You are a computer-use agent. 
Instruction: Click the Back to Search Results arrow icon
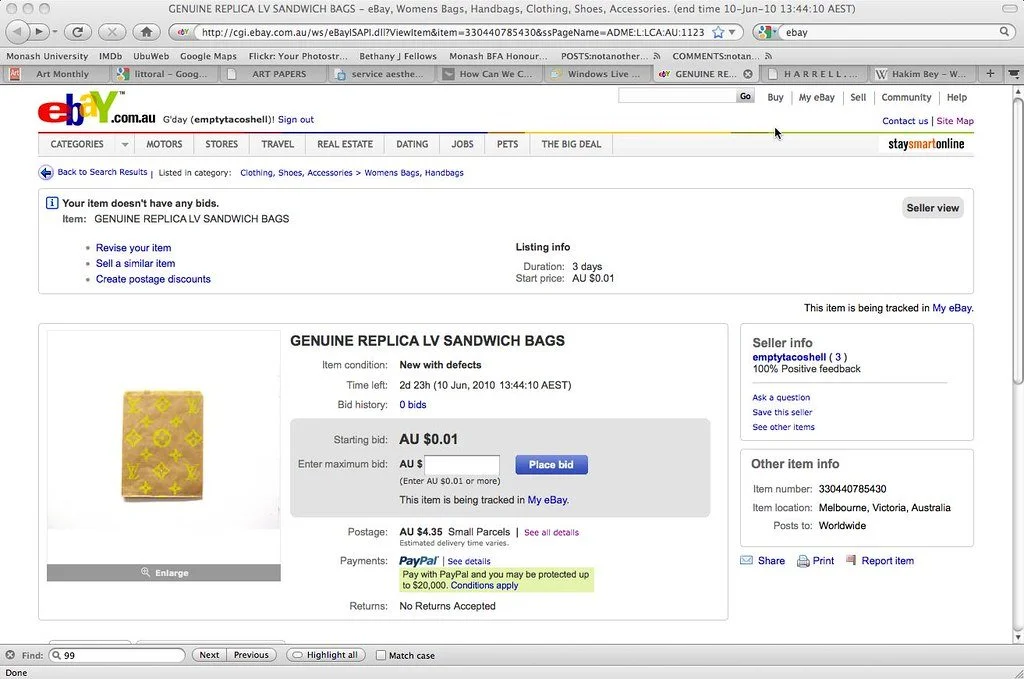pos(46,172)
